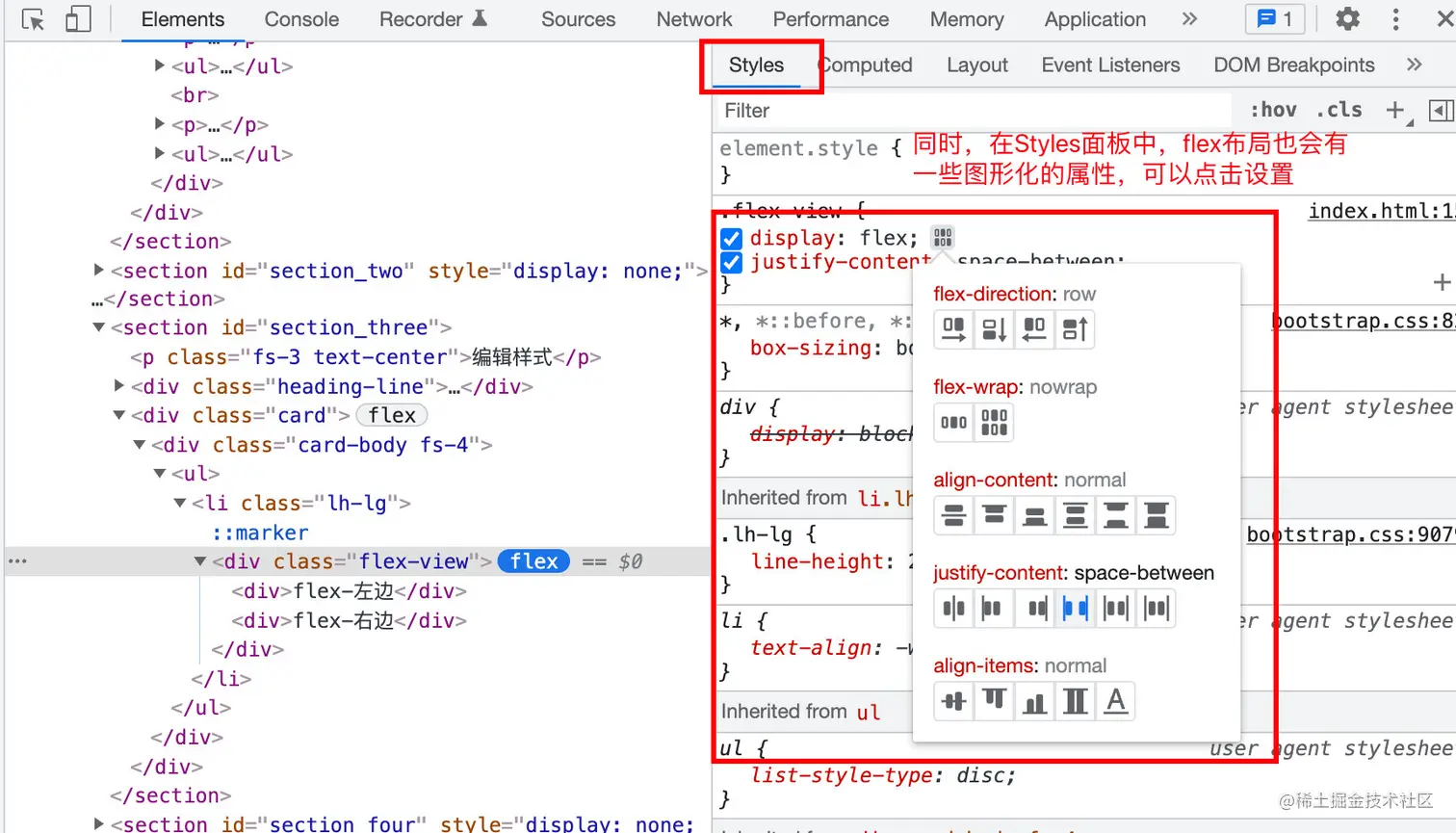1456x833 pixels.
Task: Open Event Listeners pane tab
Action: [1110, 65]
